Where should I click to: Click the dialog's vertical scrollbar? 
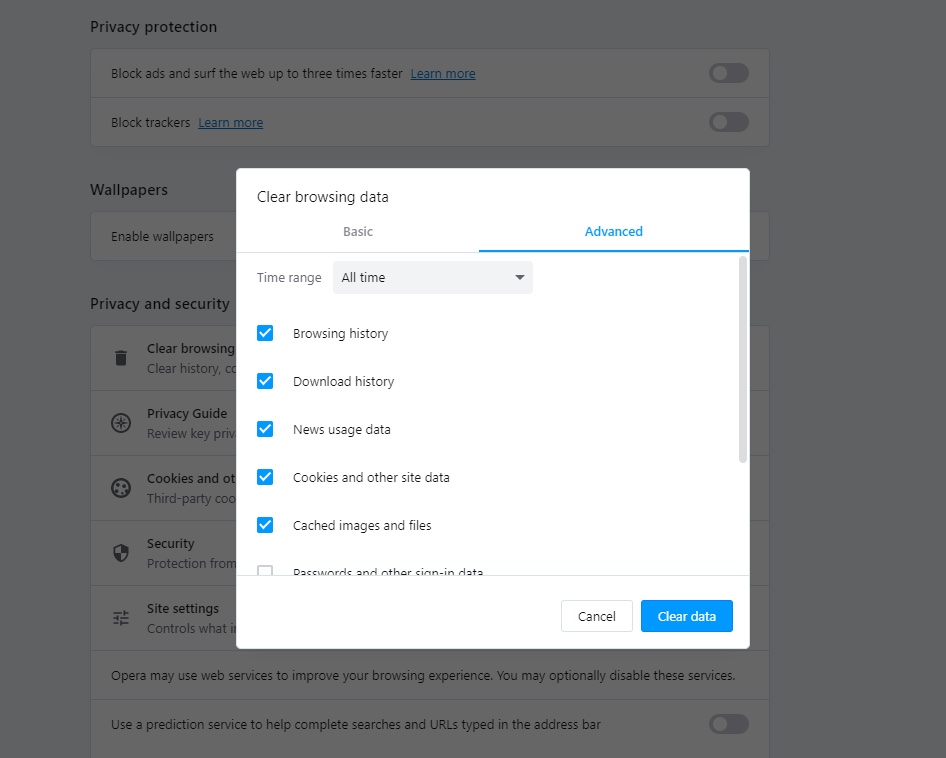click(742, 360)
